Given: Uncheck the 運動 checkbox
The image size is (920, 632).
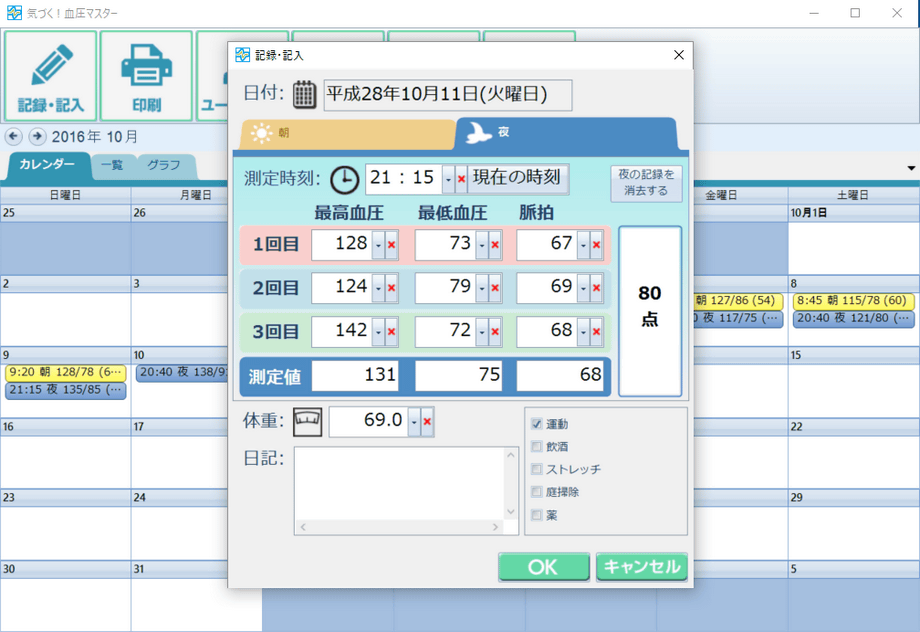Looking at the screenshot, I should point(537,424).
